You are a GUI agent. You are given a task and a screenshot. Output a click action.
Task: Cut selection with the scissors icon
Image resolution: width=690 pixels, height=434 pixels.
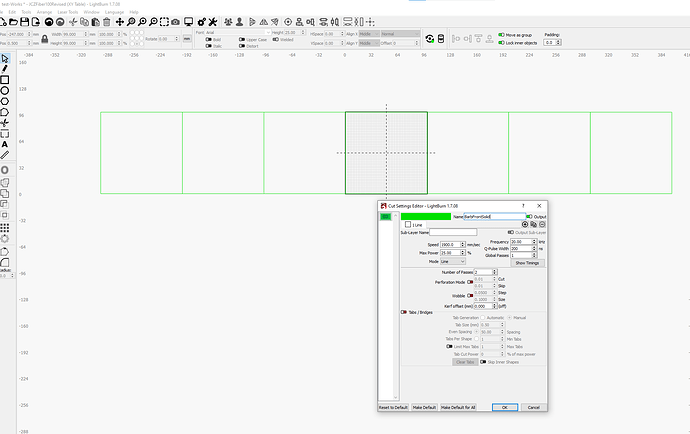pos(73,22)
